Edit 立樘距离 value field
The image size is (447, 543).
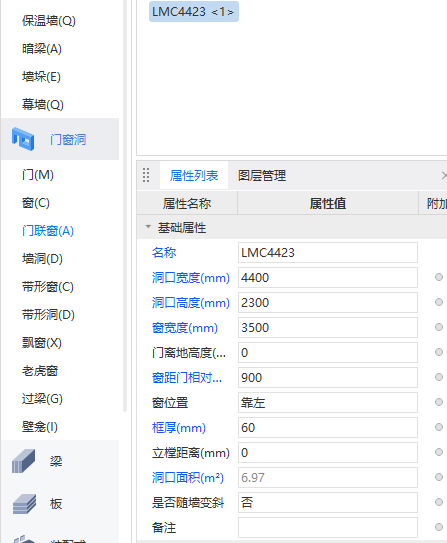(x=328, y=452)
